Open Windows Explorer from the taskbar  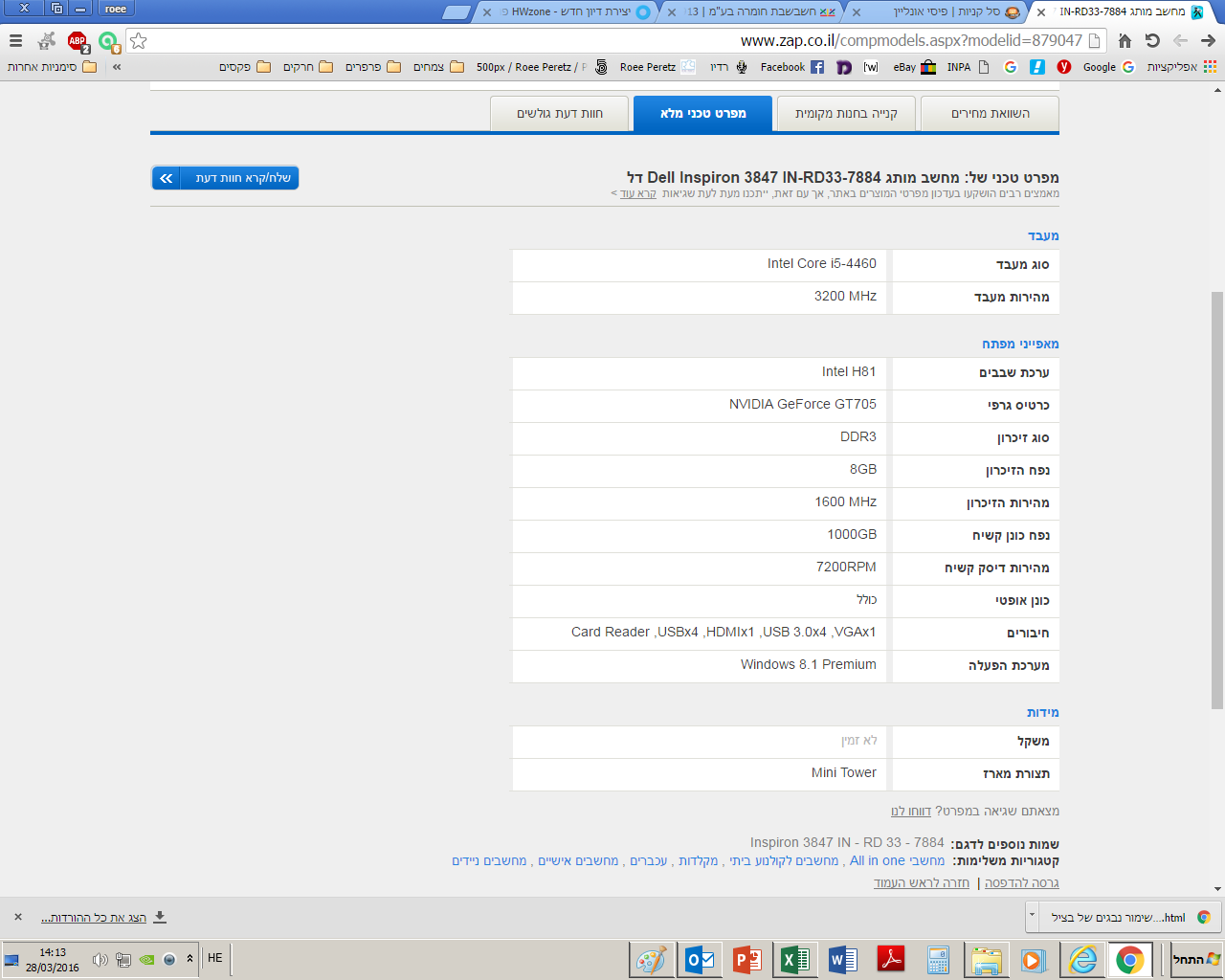click(x=987, y=960)
